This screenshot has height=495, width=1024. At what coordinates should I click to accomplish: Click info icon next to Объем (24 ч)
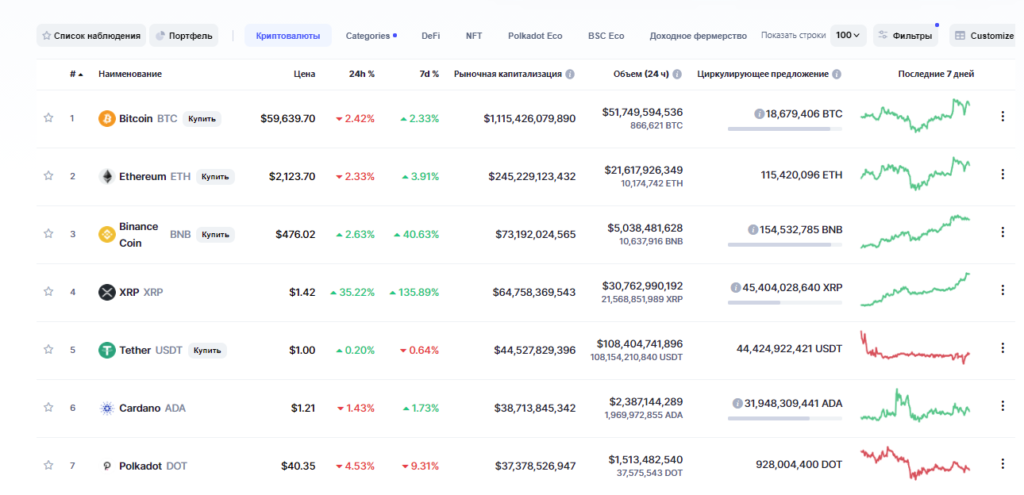point(677,74)
